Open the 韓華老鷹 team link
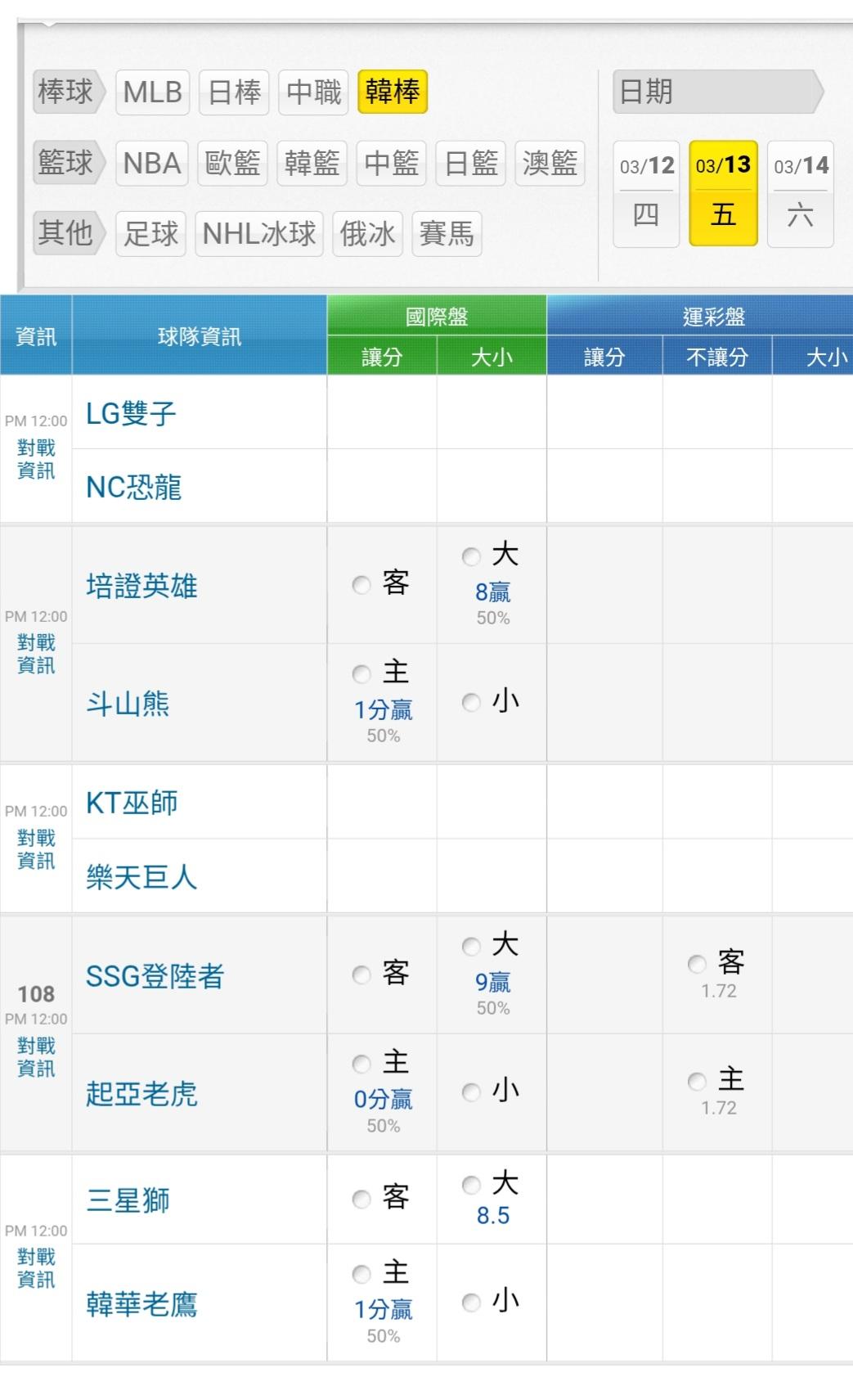Image resolution: width=853 pixels, height=1400 pixels. coord(141,1304)
